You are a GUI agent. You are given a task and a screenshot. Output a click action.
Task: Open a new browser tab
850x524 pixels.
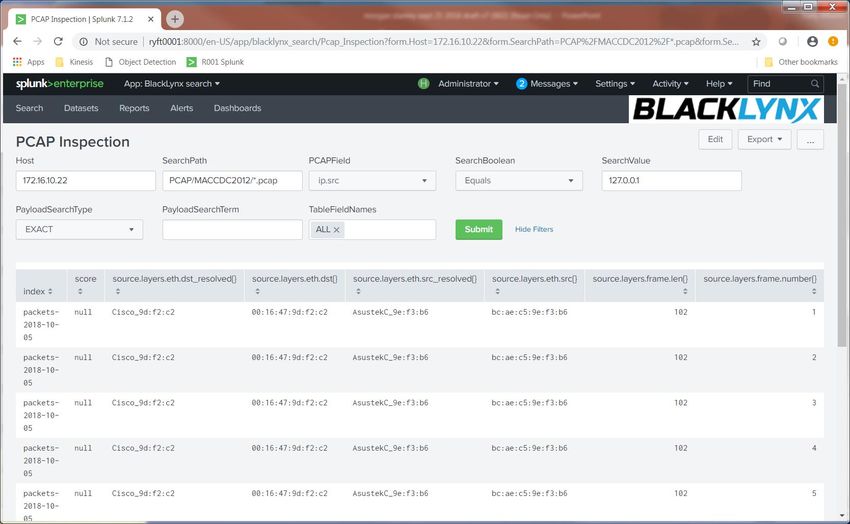(175, 19)
